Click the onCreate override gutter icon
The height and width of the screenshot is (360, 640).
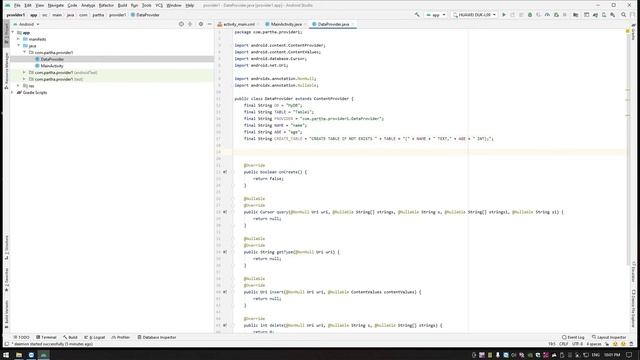point(224,172)
